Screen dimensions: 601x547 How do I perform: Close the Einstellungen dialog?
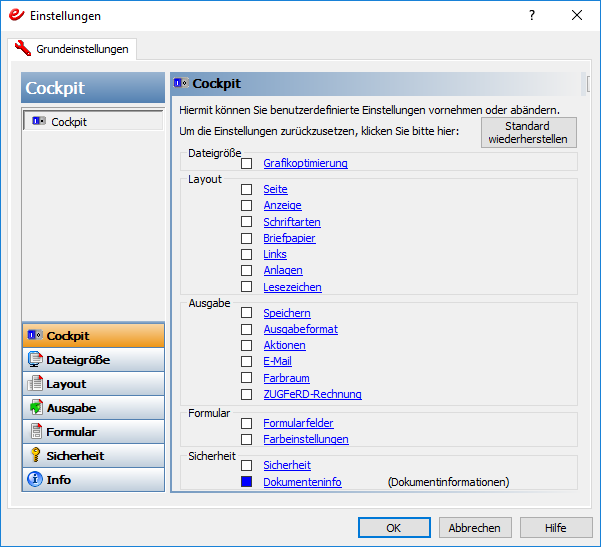pos(577,15)
